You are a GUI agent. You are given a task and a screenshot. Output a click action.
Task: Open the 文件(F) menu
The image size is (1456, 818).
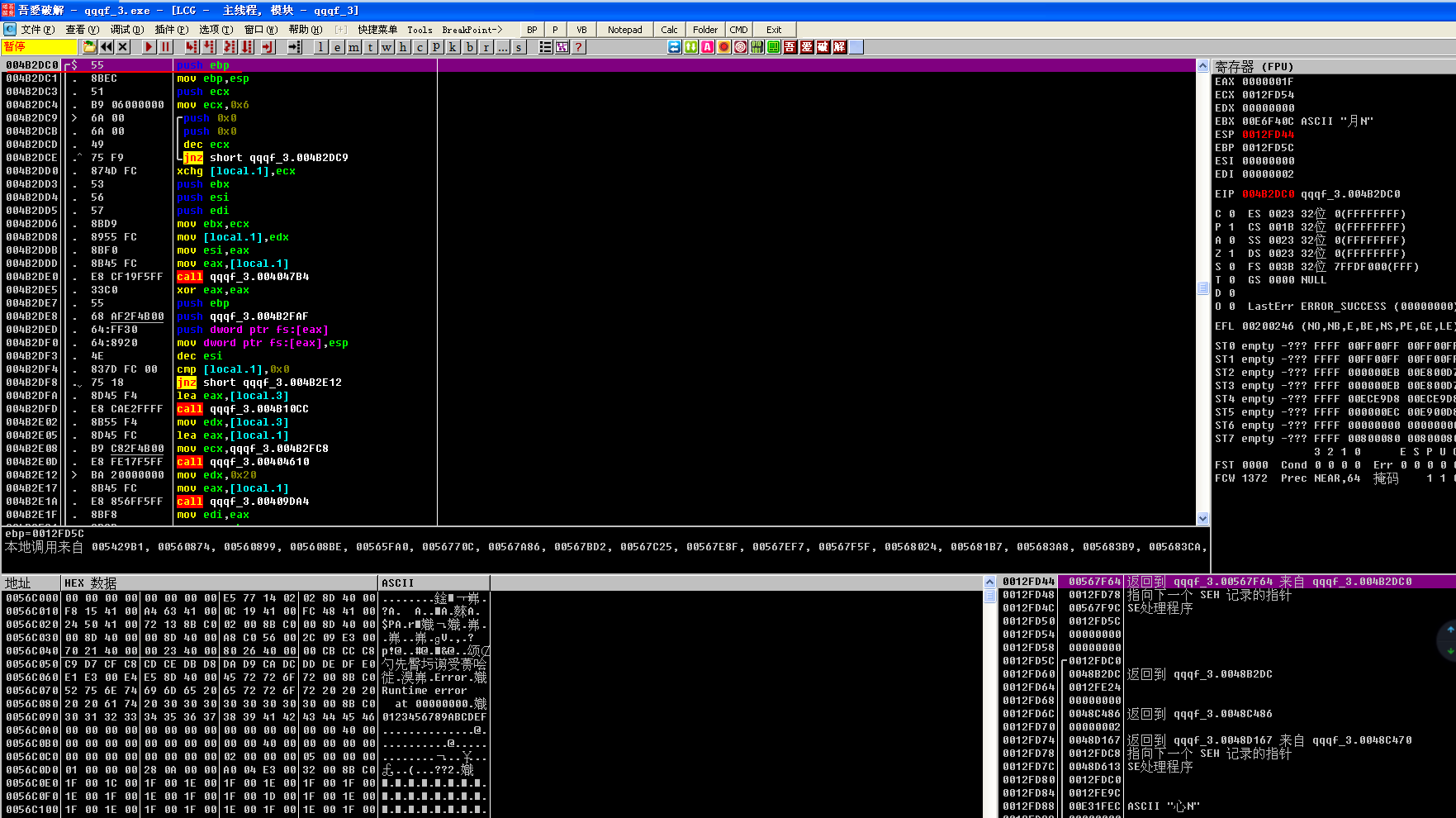[37, 30]
